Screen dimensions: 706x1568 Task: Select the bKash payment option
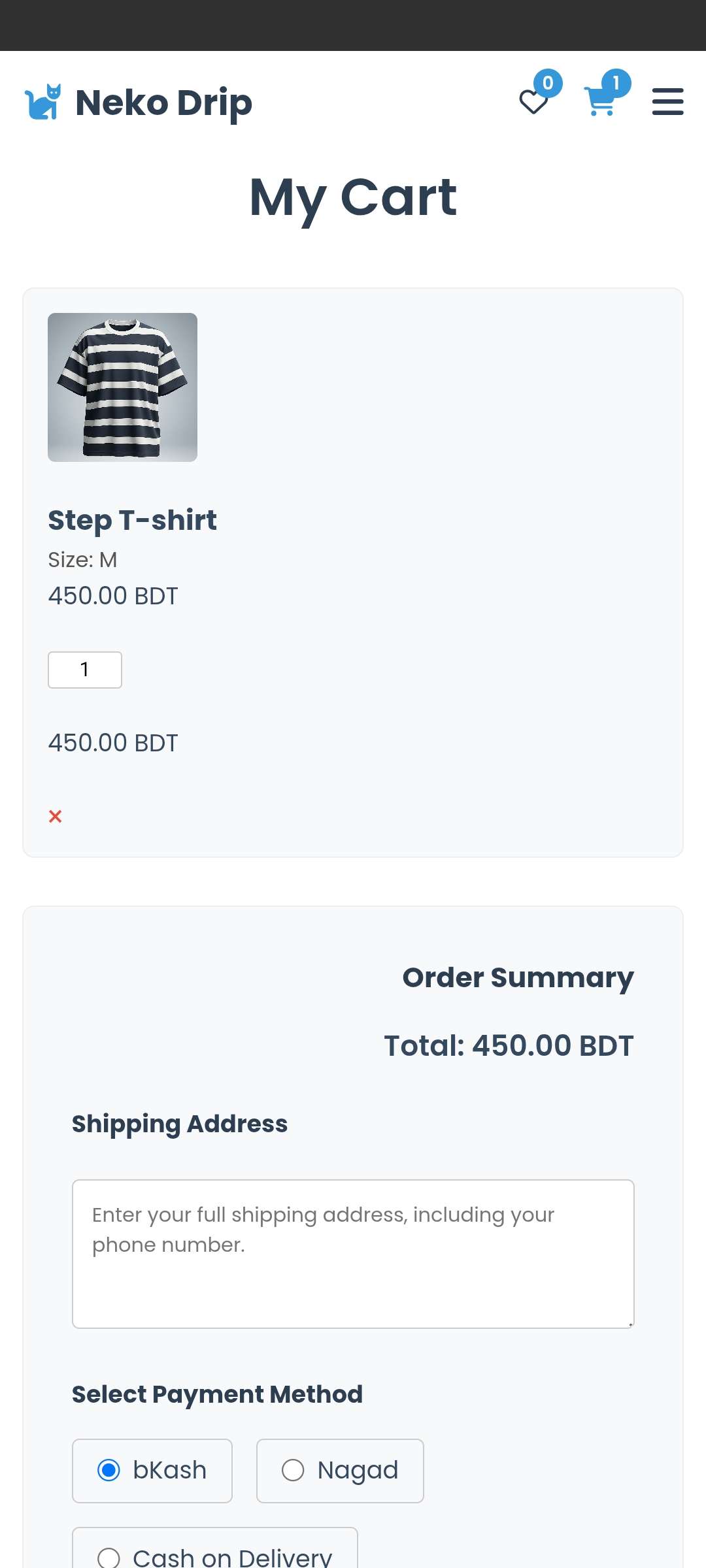point(109,1470)
